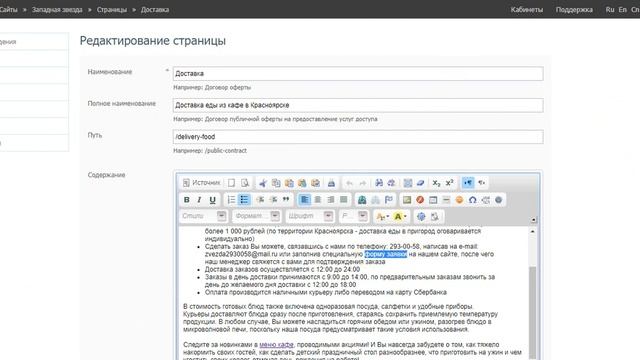The height and width of the screenshot is (360, 640).
Task: Click the Undo arrow icon
Action: 349,183
